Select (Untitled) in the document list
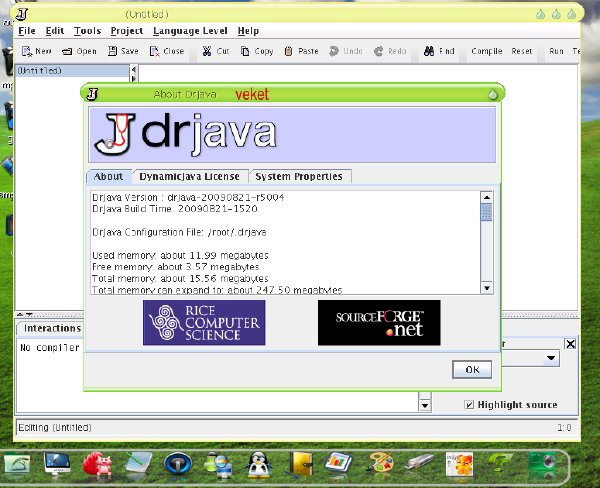Viewport: 600px width, 488px height. pos(72,70)
